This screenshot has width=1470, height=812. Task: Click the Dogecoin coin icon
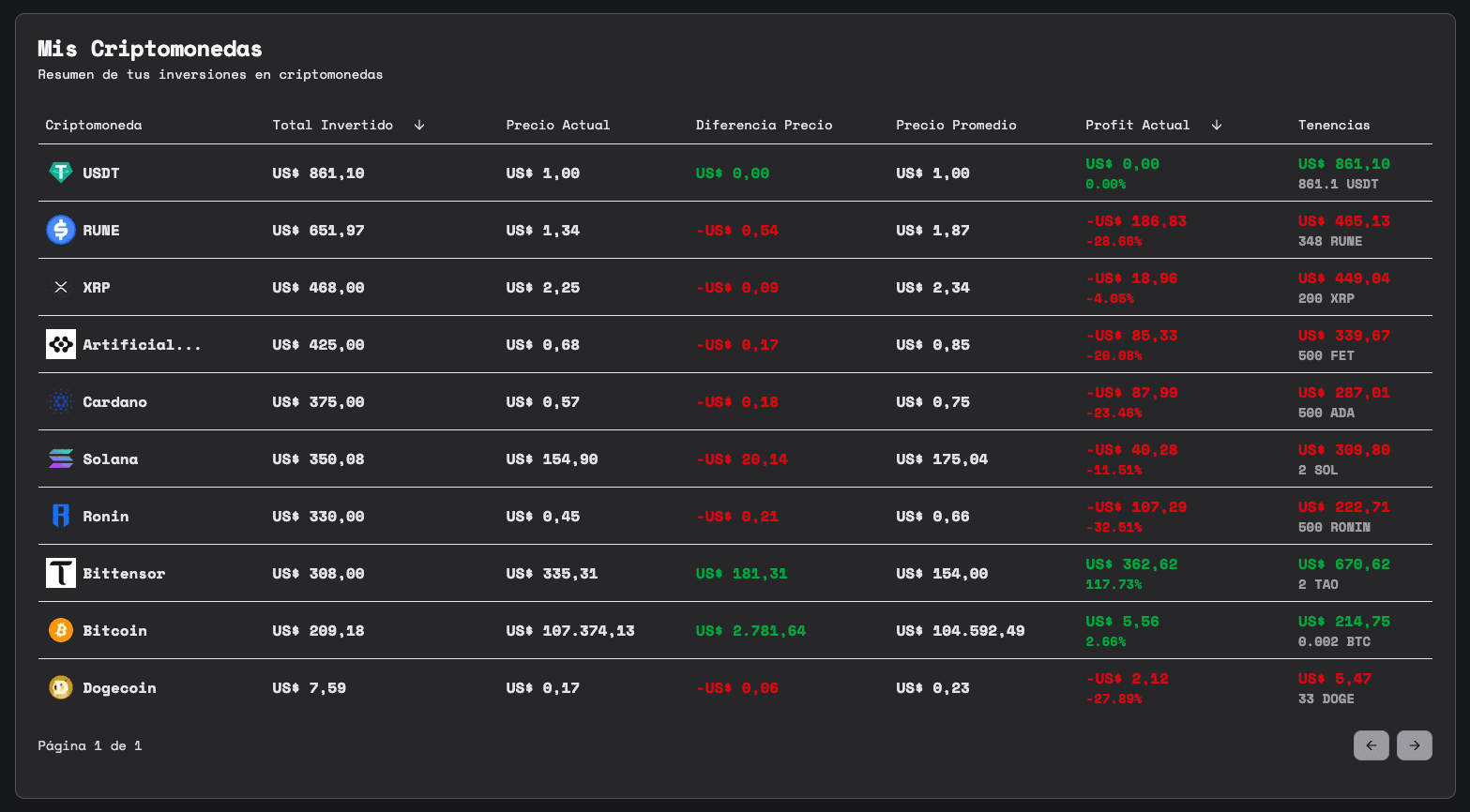click(x=61, y=687)
